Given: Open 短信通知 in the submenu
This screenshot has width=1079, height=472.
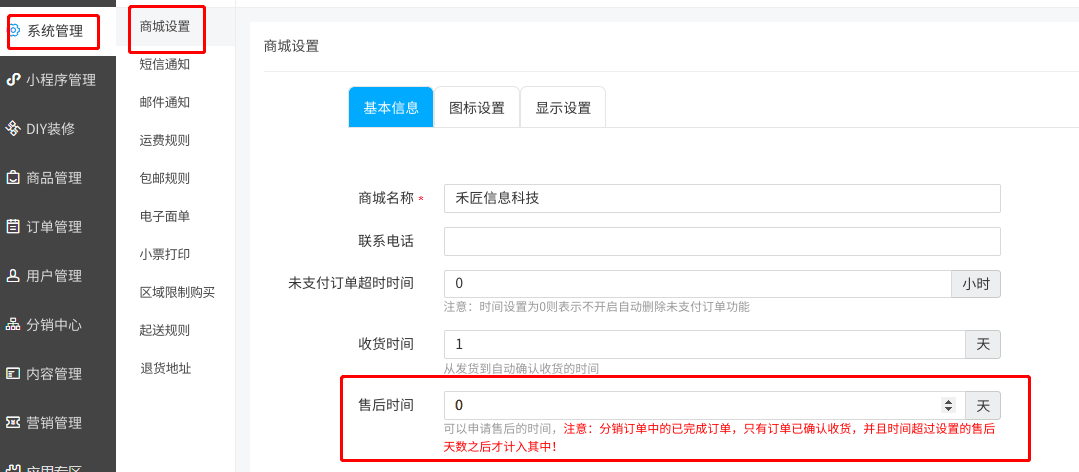Looking at the screenshot, I should click(x=165, y=64).
